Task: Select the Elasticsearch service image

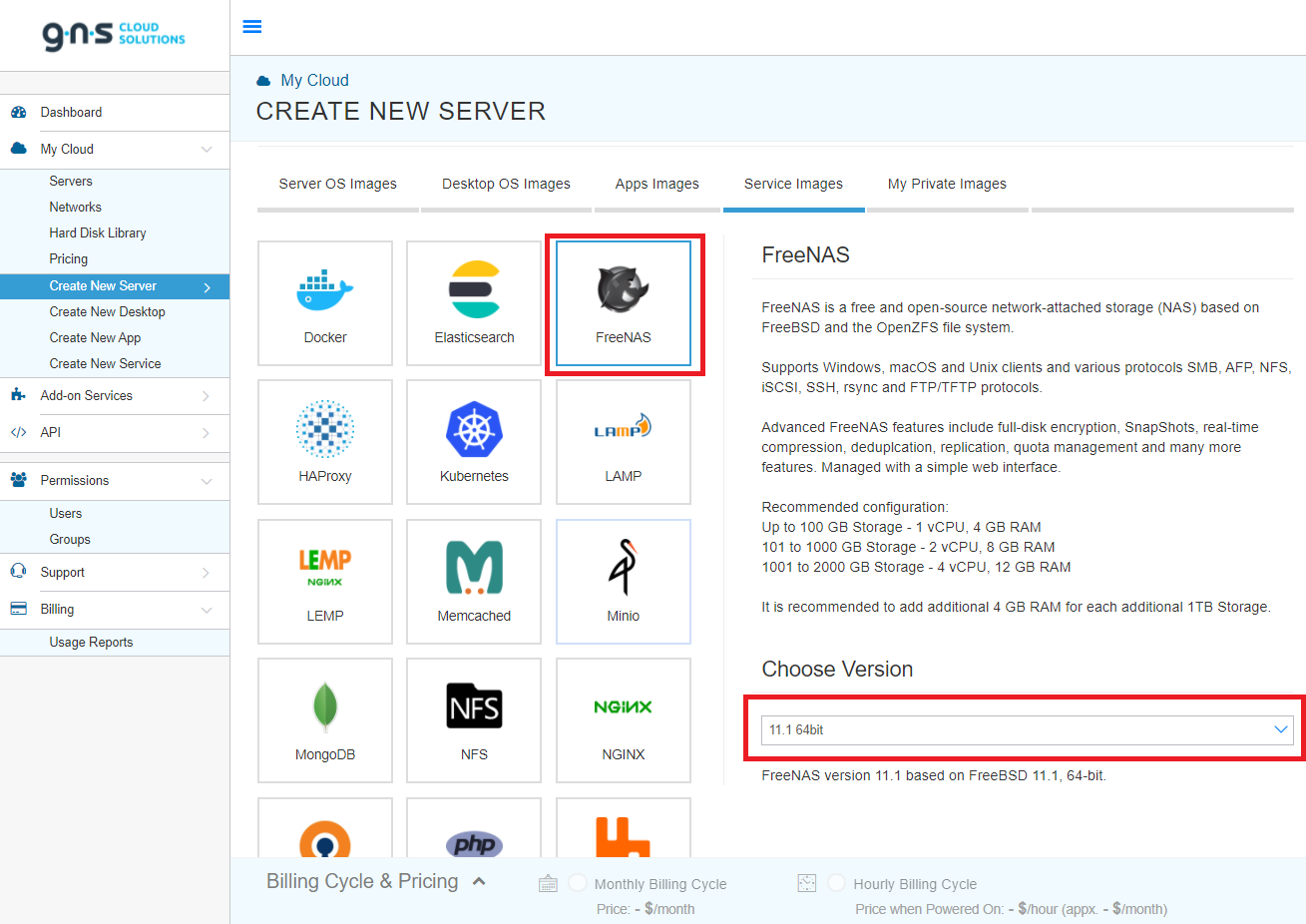Action: tap(474, 303)
